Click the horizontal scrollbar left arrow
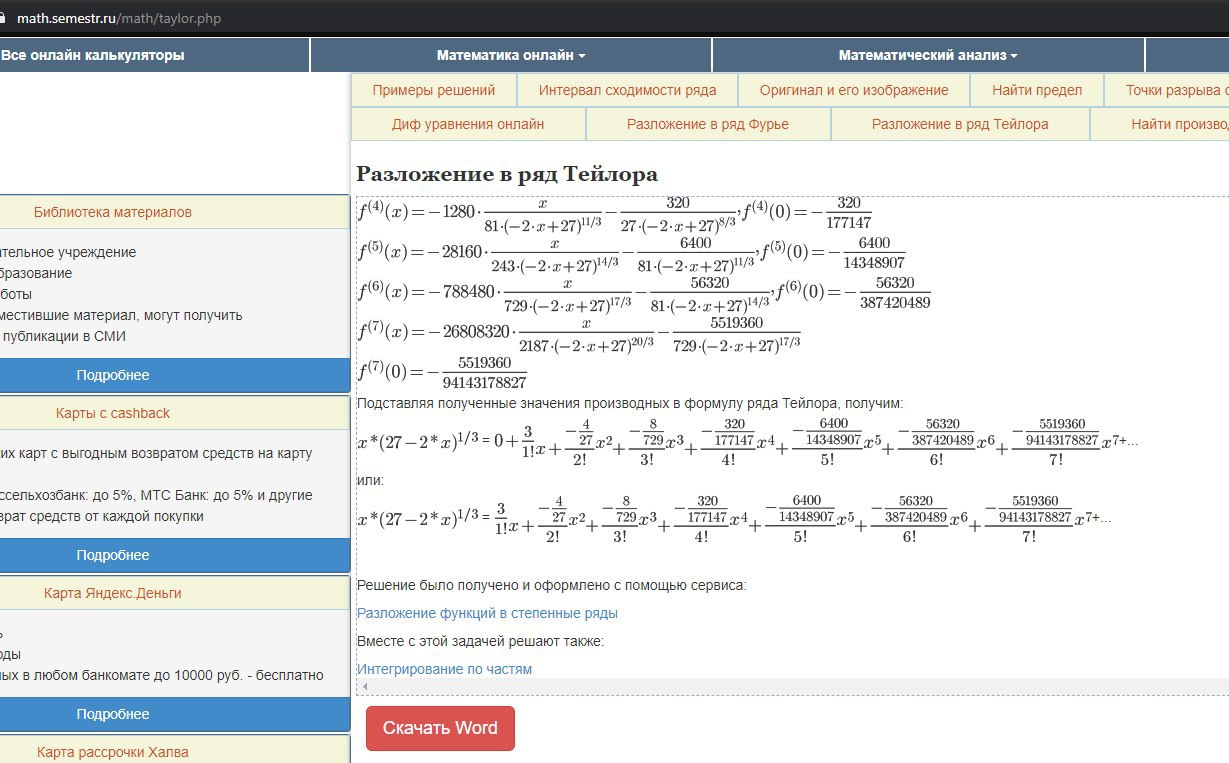Image resolution: width=1229 pixels, height=763 pixels. pyautogui.click(x=364, y=686)
